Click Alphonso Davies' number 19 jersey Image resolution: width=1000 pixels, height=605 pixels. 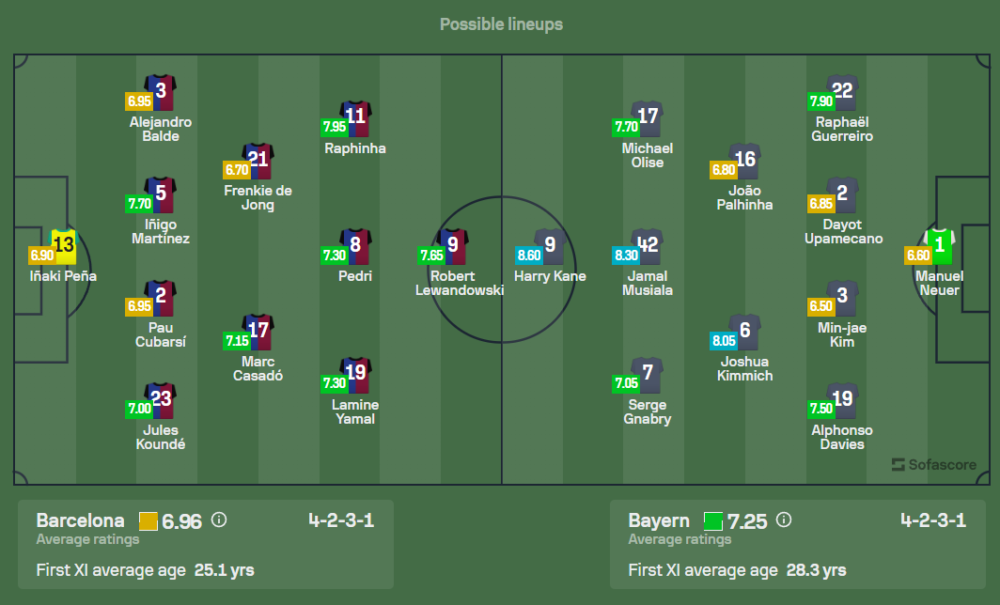click(x=842, y=400)
